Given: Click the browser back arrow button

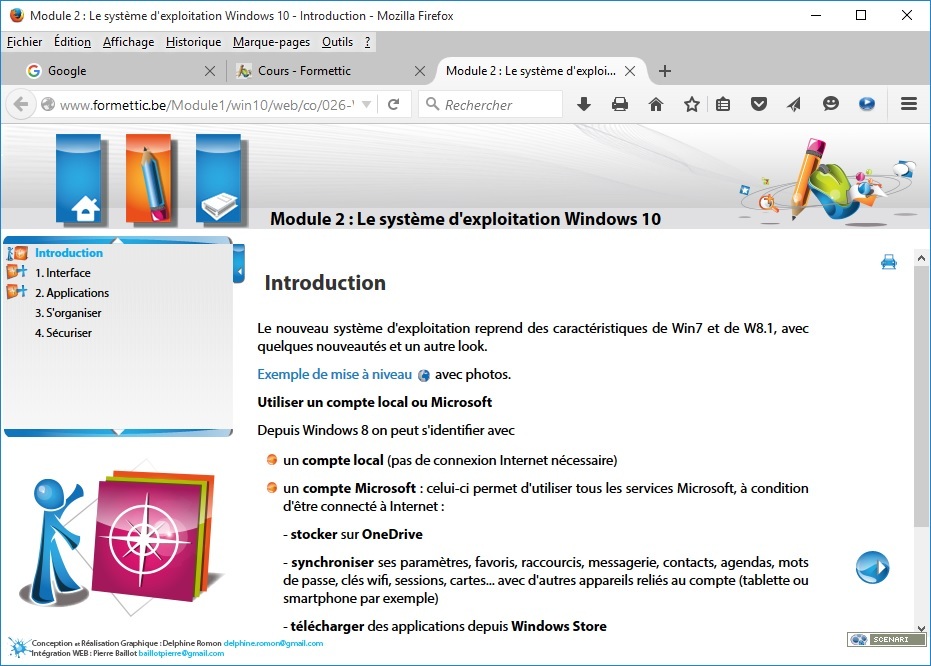Looking at the screenshot, I should [x=21, y=104].
